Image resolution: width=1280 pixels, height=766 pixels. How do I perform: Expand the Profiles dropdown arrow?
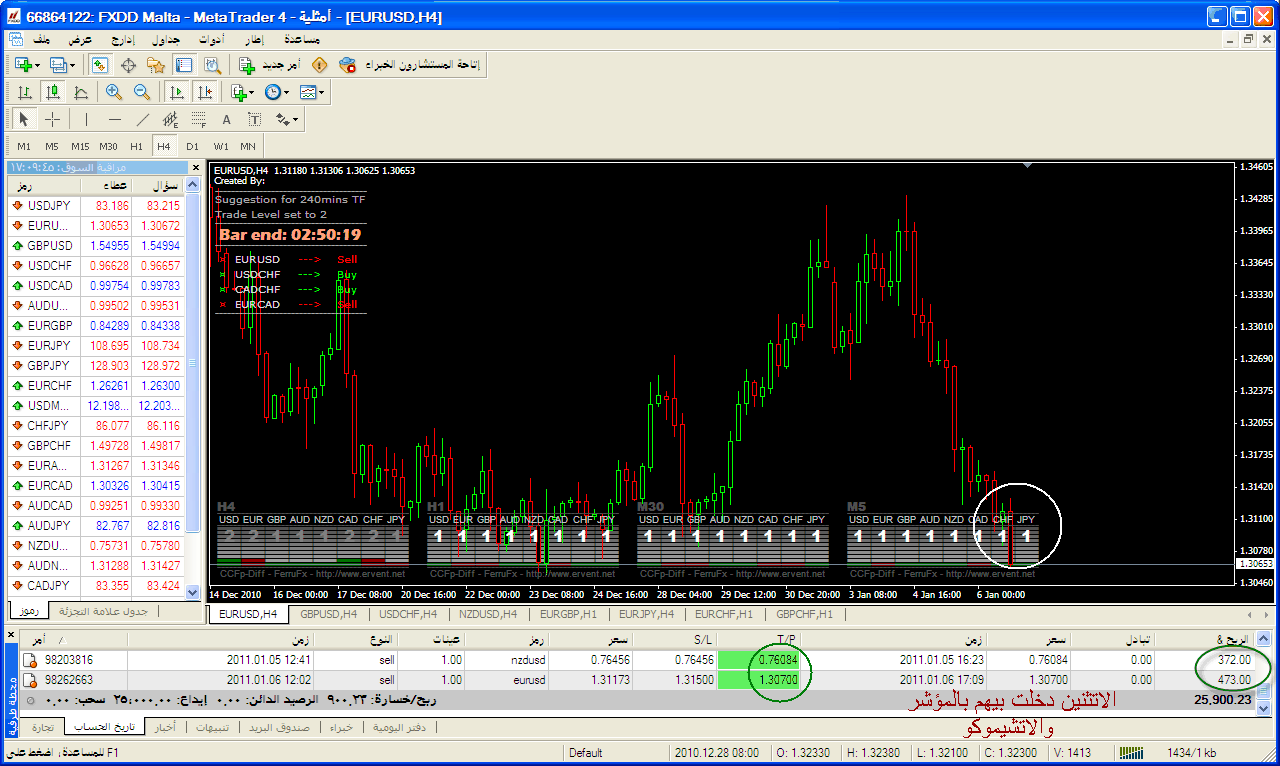tap(73, 65)
